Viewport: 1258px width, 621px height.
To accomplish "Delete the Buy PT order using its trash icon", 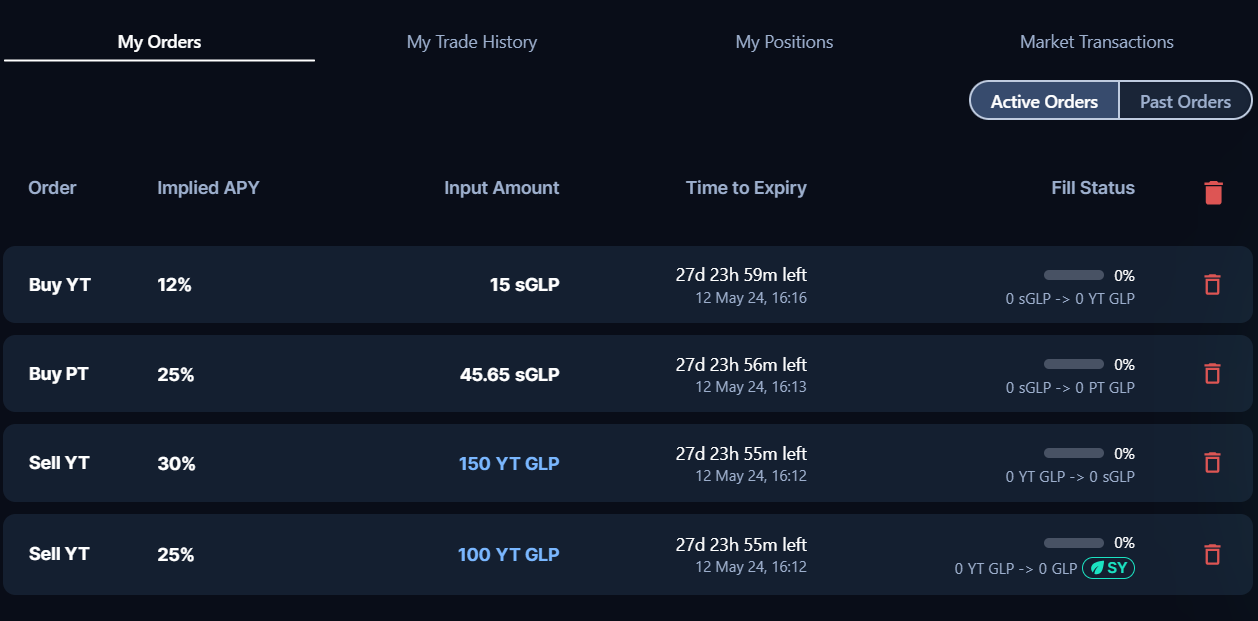I will (x=1212, y=373).
